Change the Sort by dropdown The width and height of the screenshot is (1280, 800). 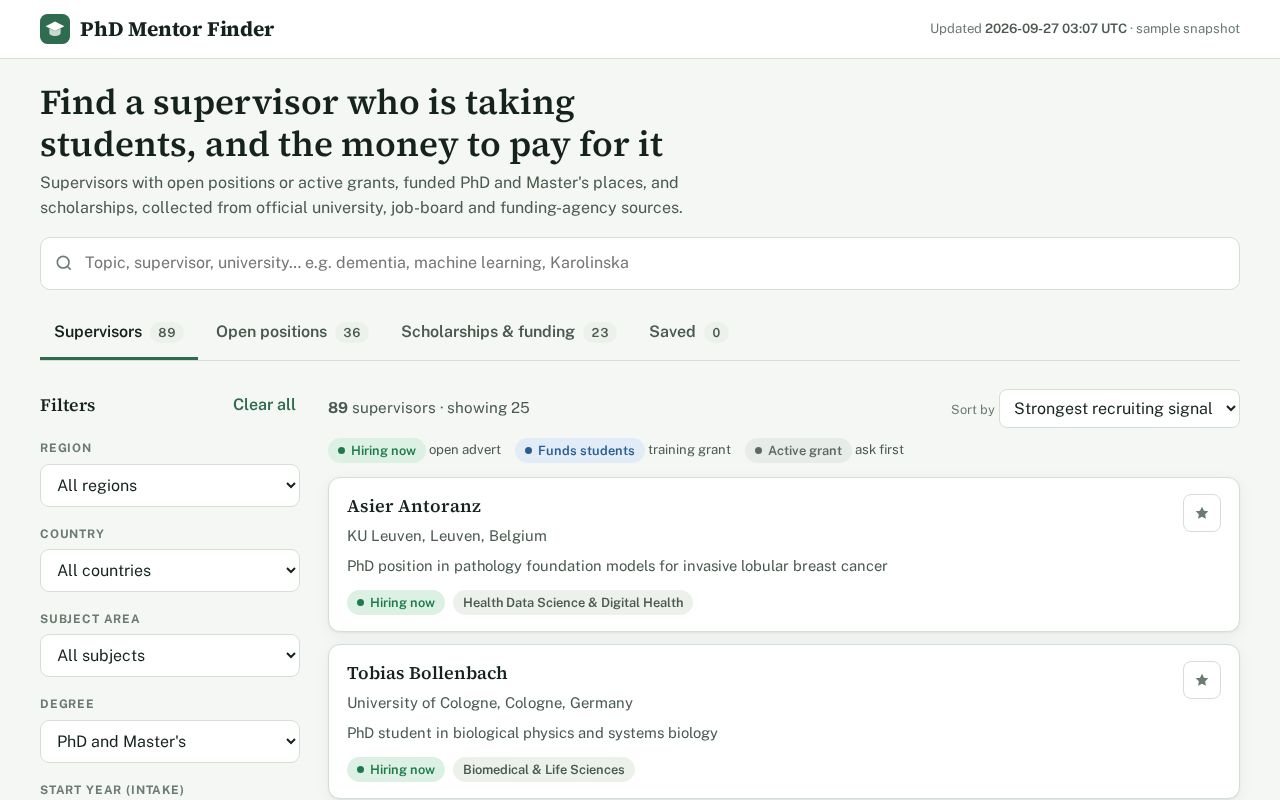point(1119,408)
